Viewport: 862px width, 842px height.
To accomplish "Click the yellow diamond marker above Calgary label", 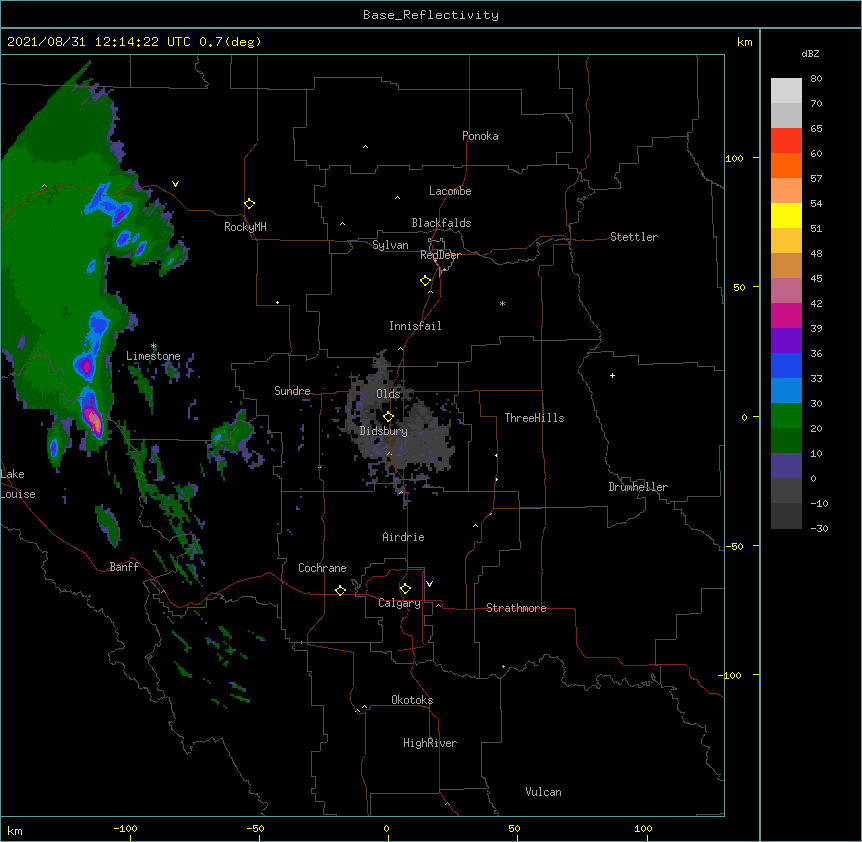I will pyautogui.click(x=405, y=589).
